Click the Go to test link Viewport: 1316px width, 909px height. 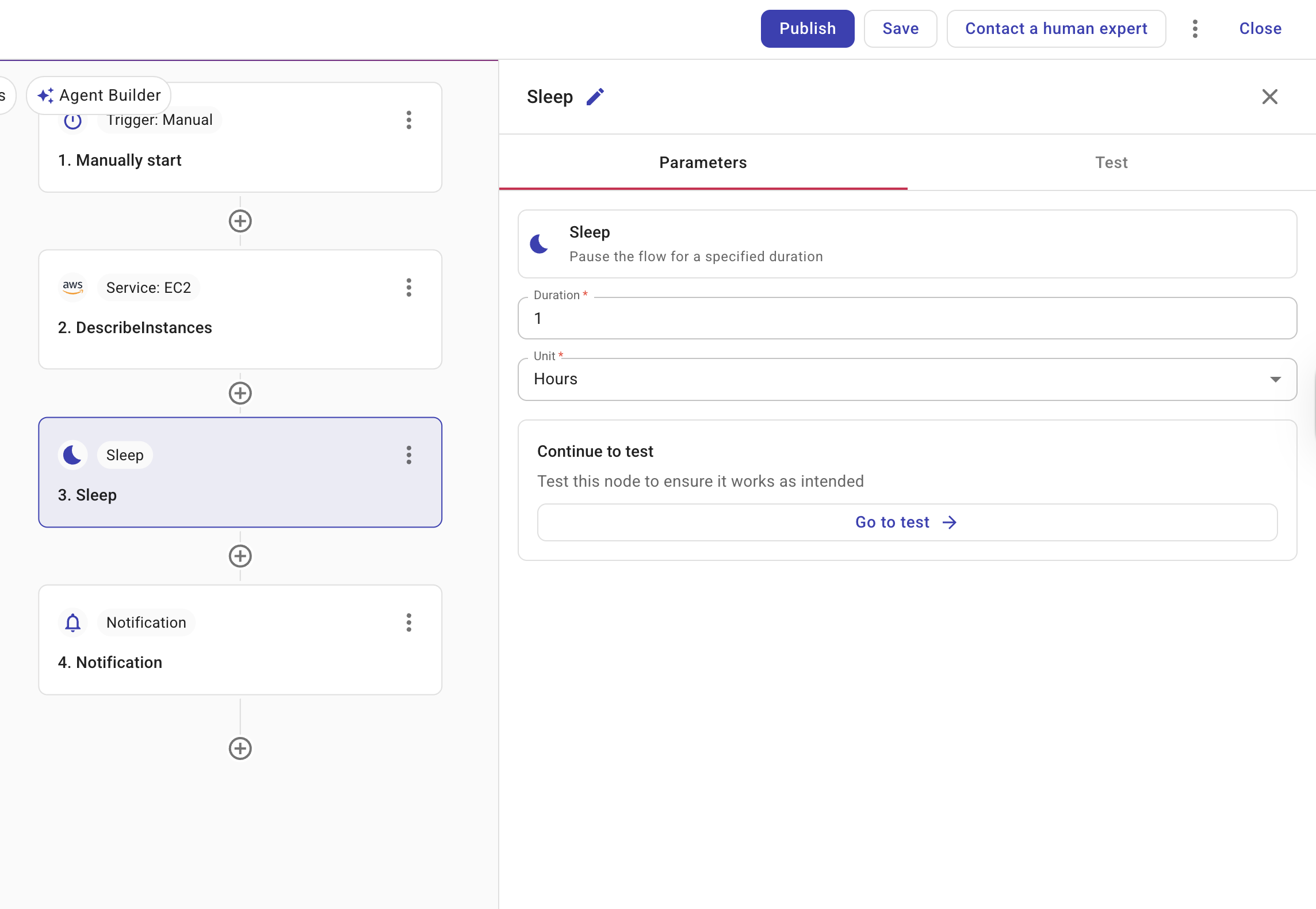tap(905, 522)
